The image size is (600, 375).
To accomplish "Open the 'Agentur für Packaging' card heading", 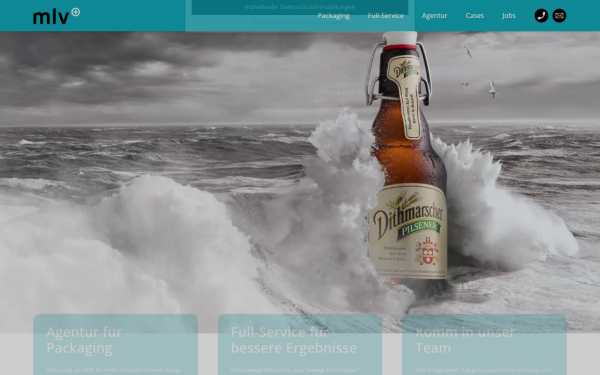I will [x=84, y=340].
